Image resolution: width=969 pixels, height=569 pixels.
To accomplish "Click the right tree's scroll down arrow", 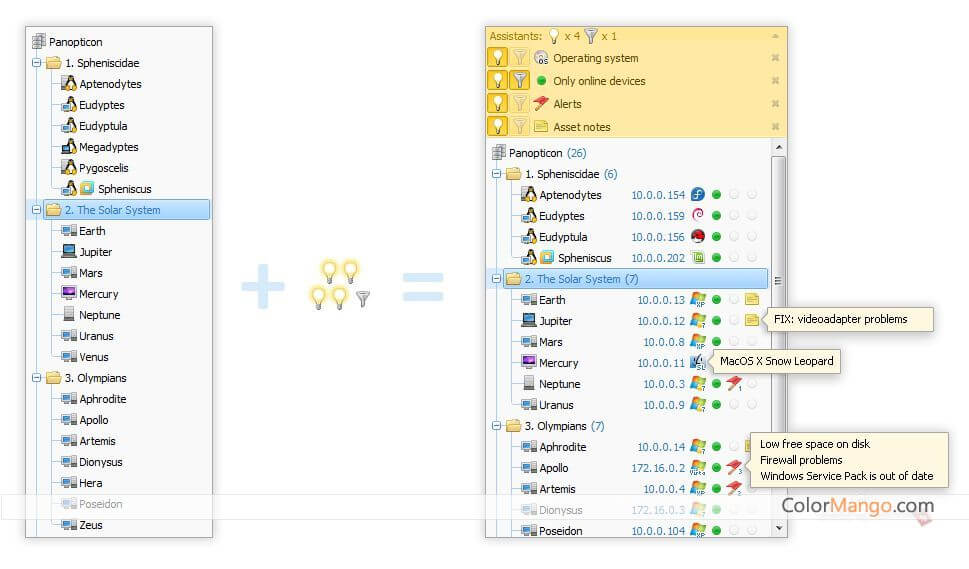I will [x=779, y=527].
